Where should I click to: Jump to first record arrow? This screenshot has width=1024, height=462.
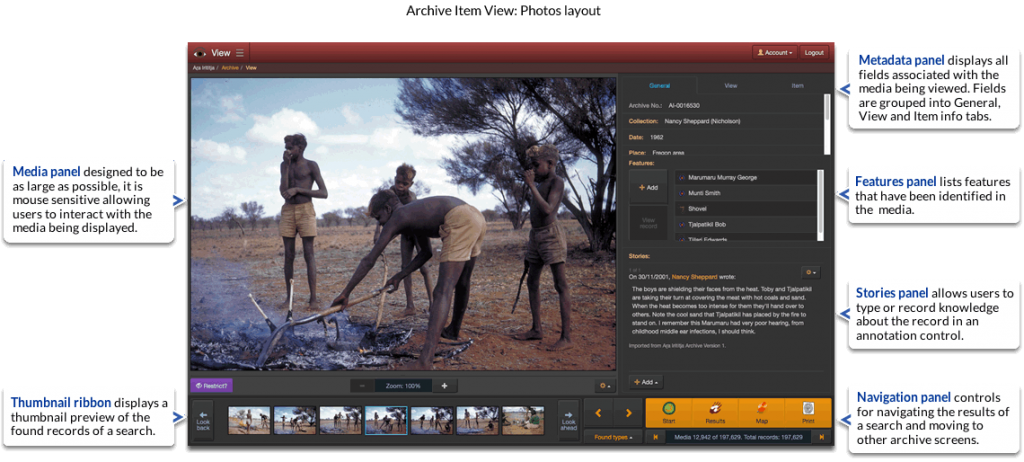click(x=655, y=437)
